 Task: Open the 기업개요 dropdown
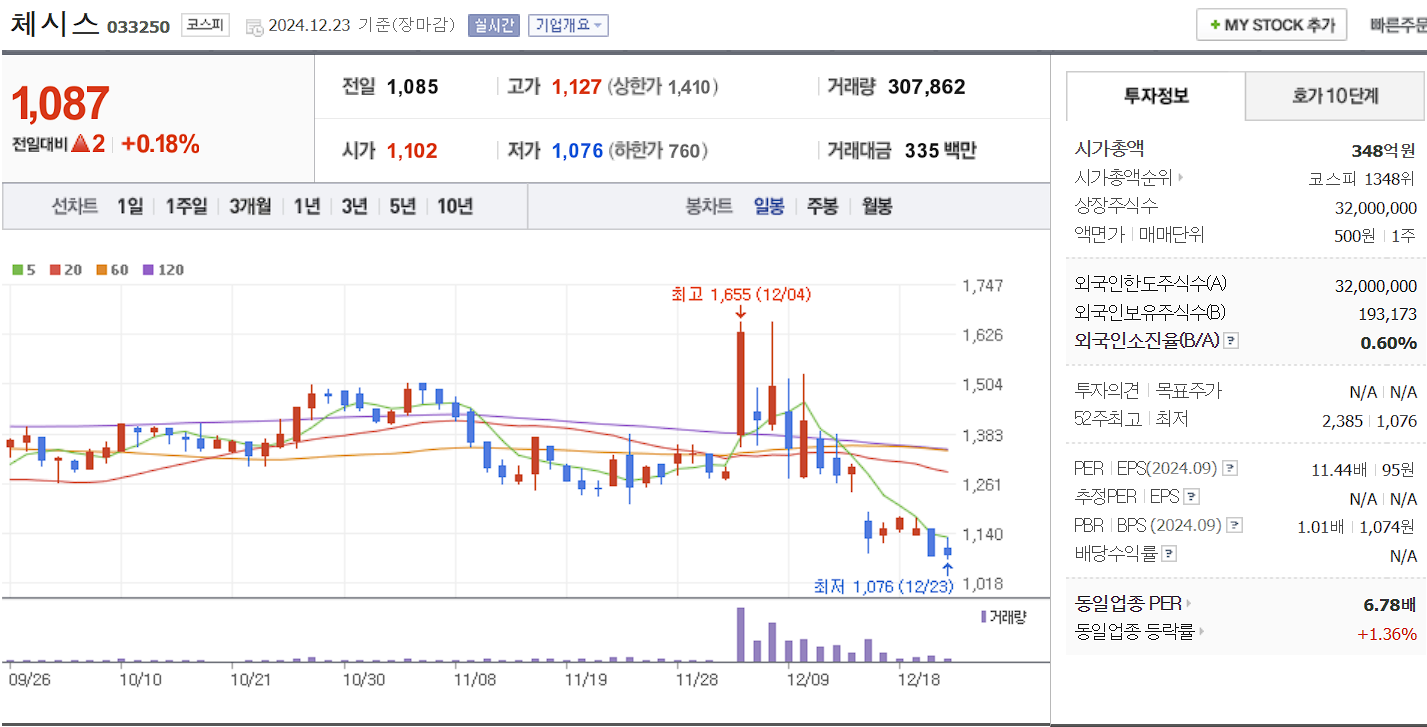(568, 24)
